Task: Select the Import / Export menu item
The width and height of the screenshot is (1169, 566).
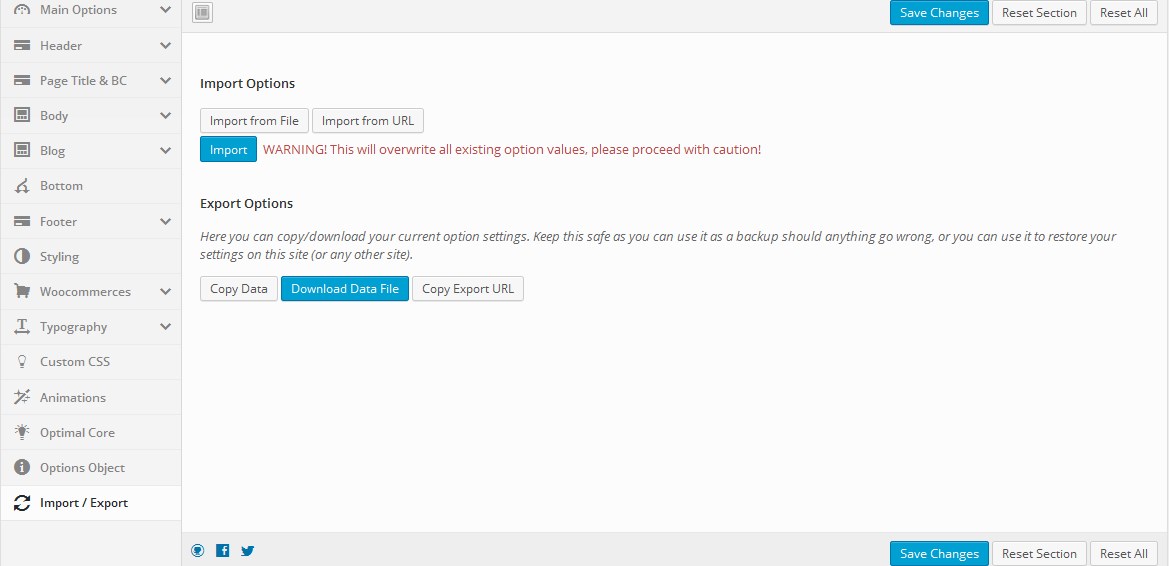Action: (x=84, y=503)
